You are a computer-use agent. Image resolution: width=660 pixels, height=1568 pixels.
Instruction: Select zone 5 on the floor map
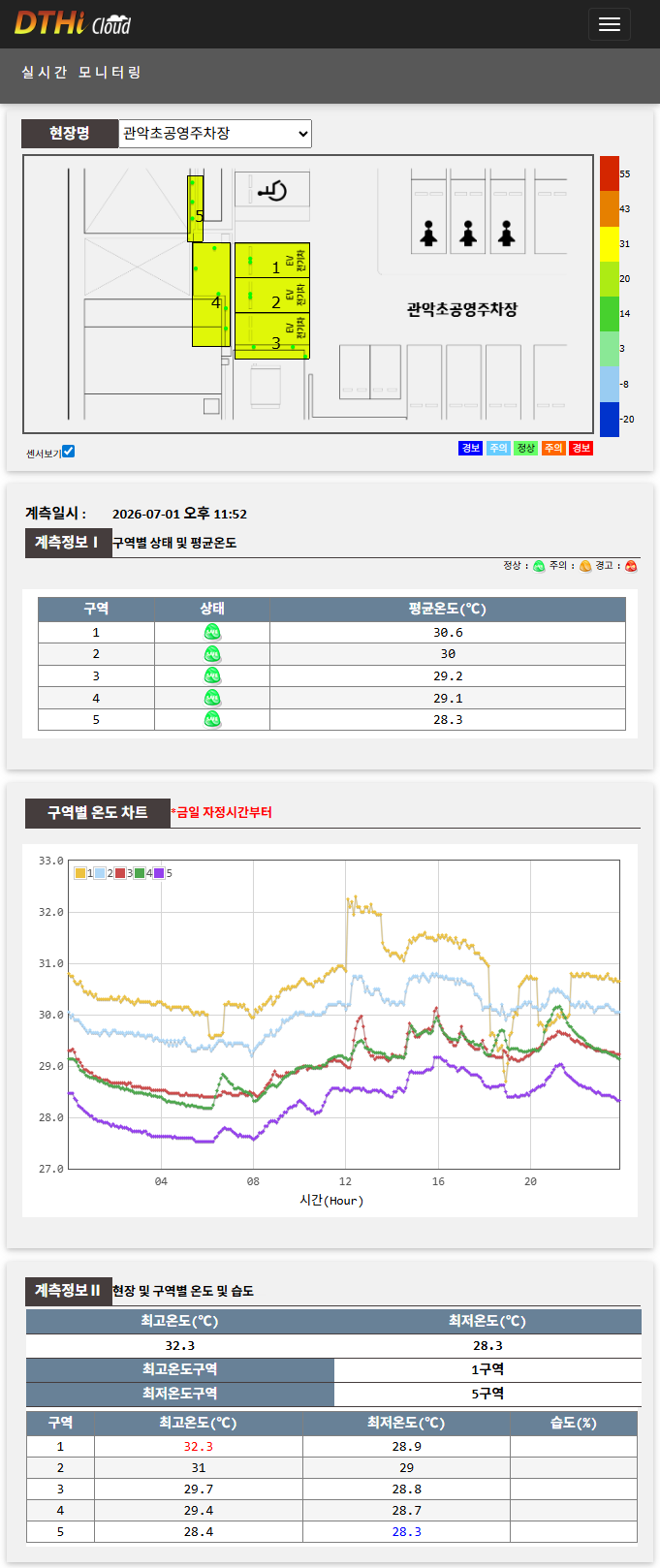196,208
